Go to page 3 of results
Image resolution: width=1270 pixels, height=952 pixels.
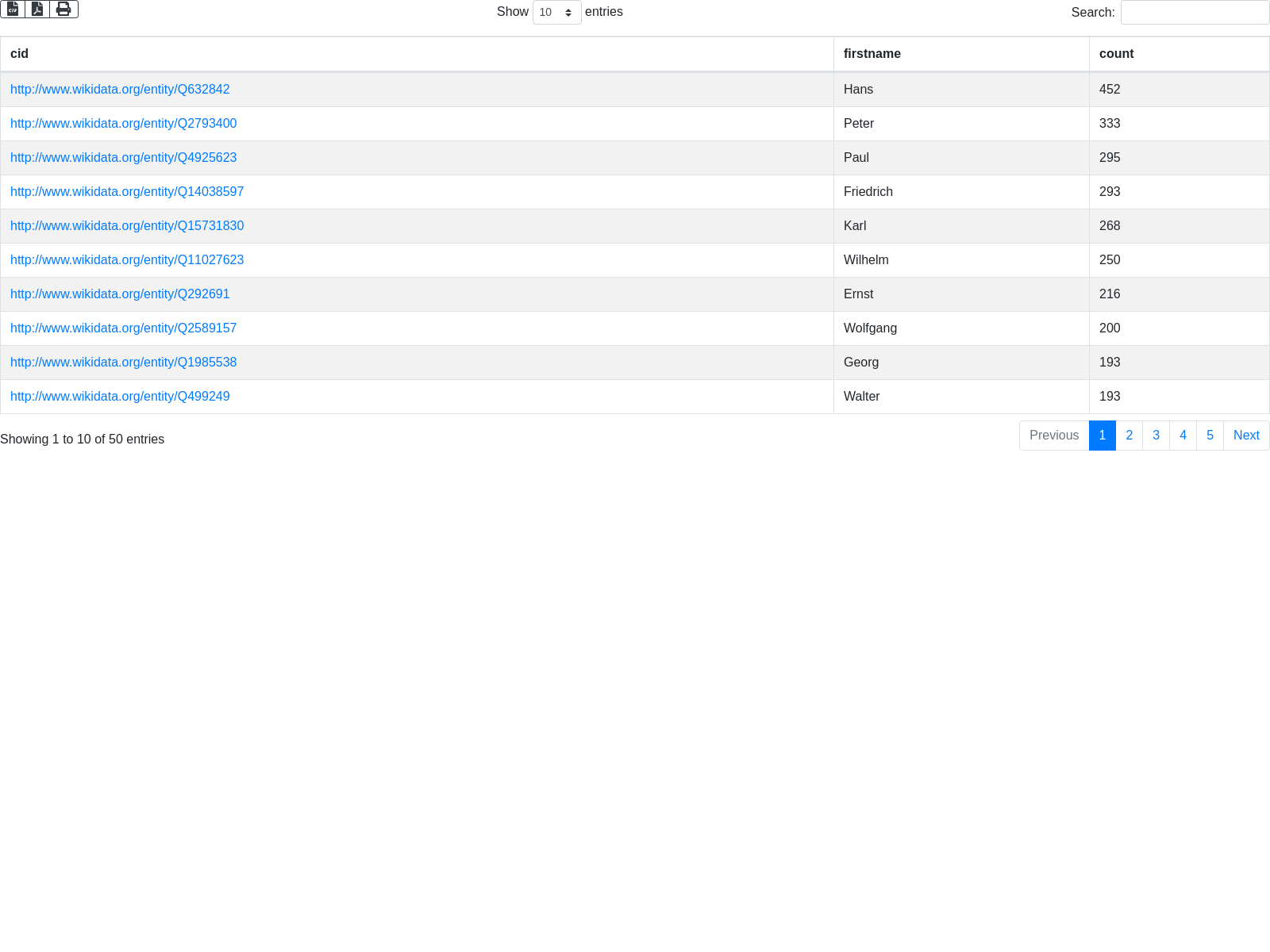click(x=1156, y=436)
